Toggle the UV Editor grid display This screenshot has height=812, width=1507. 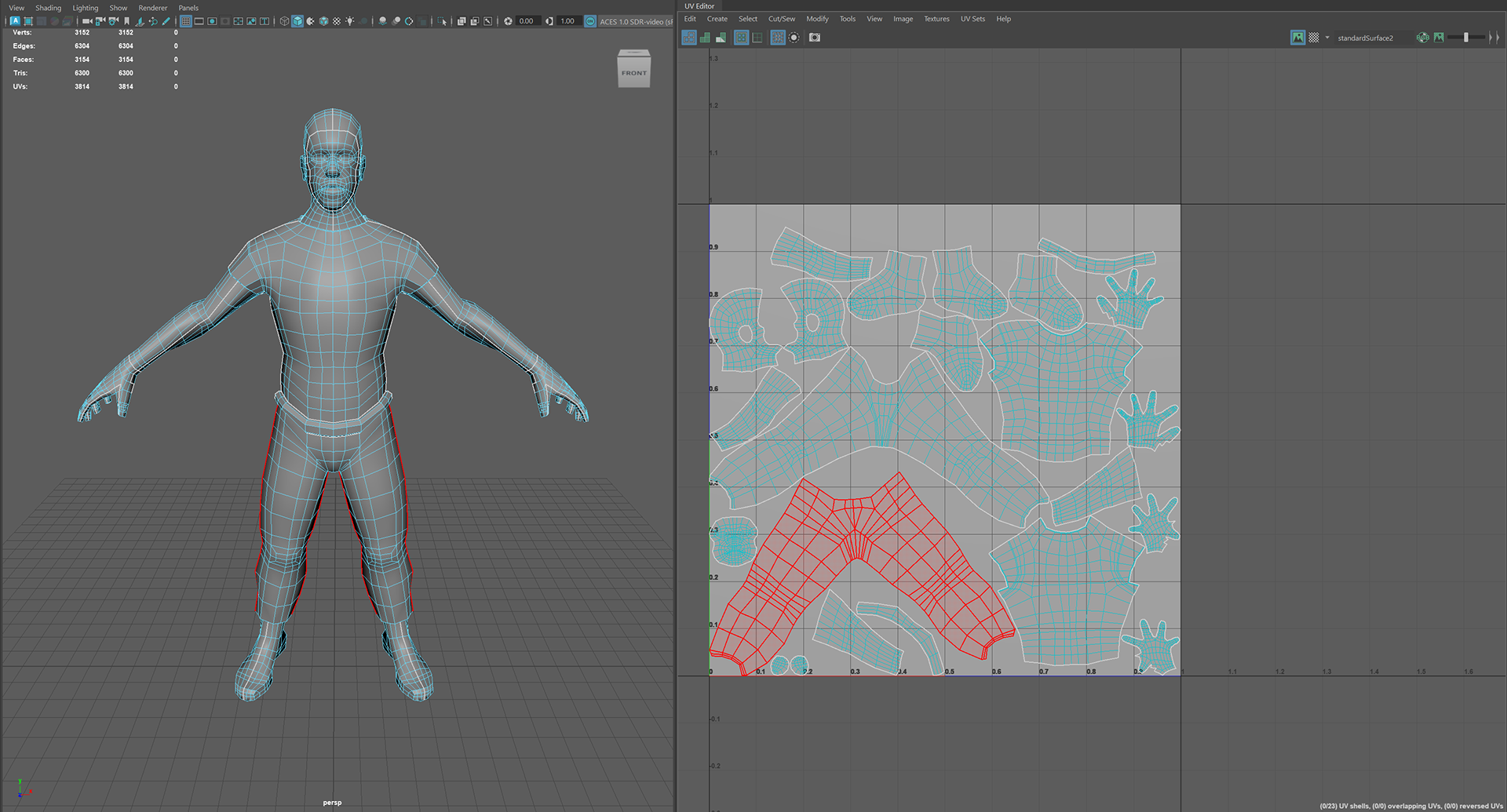pos(741,38)
